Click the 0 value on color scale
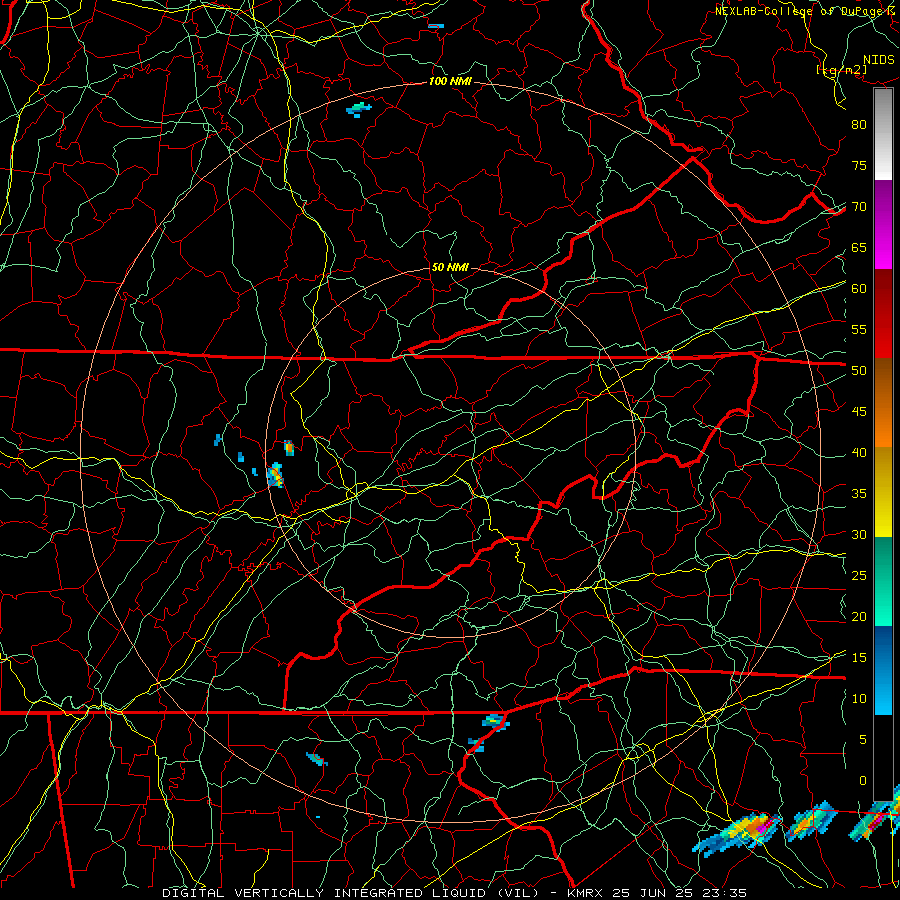 pyautogui.click(x=863, y=781)
